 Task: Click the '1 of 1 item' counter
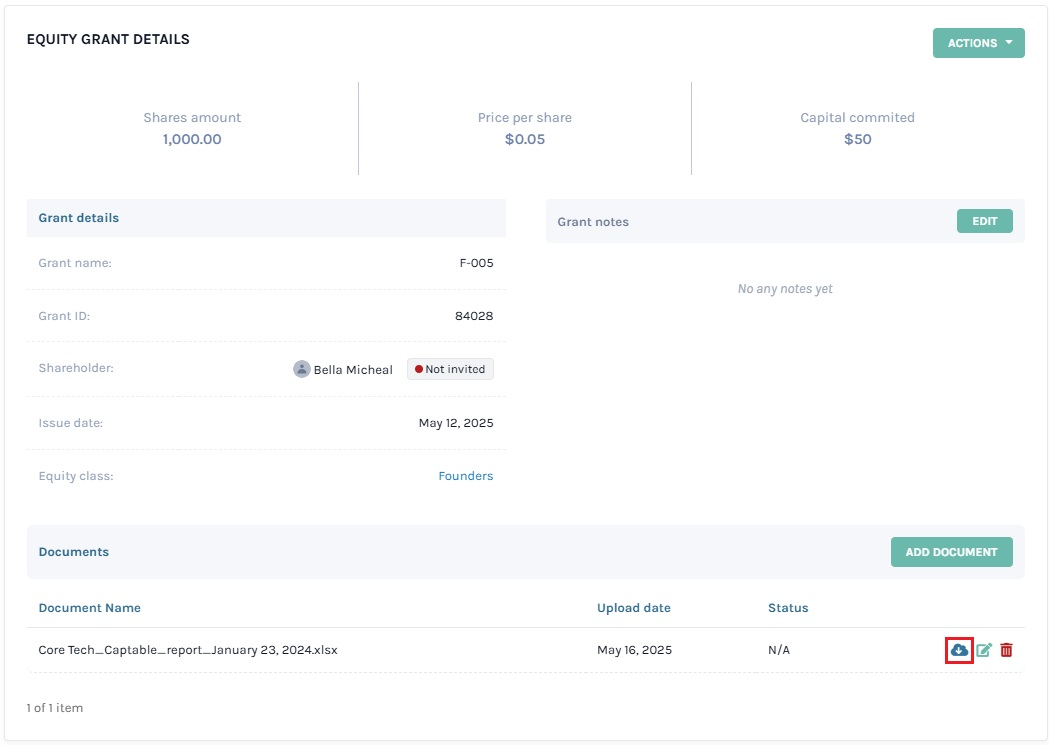tap(55, 708)
